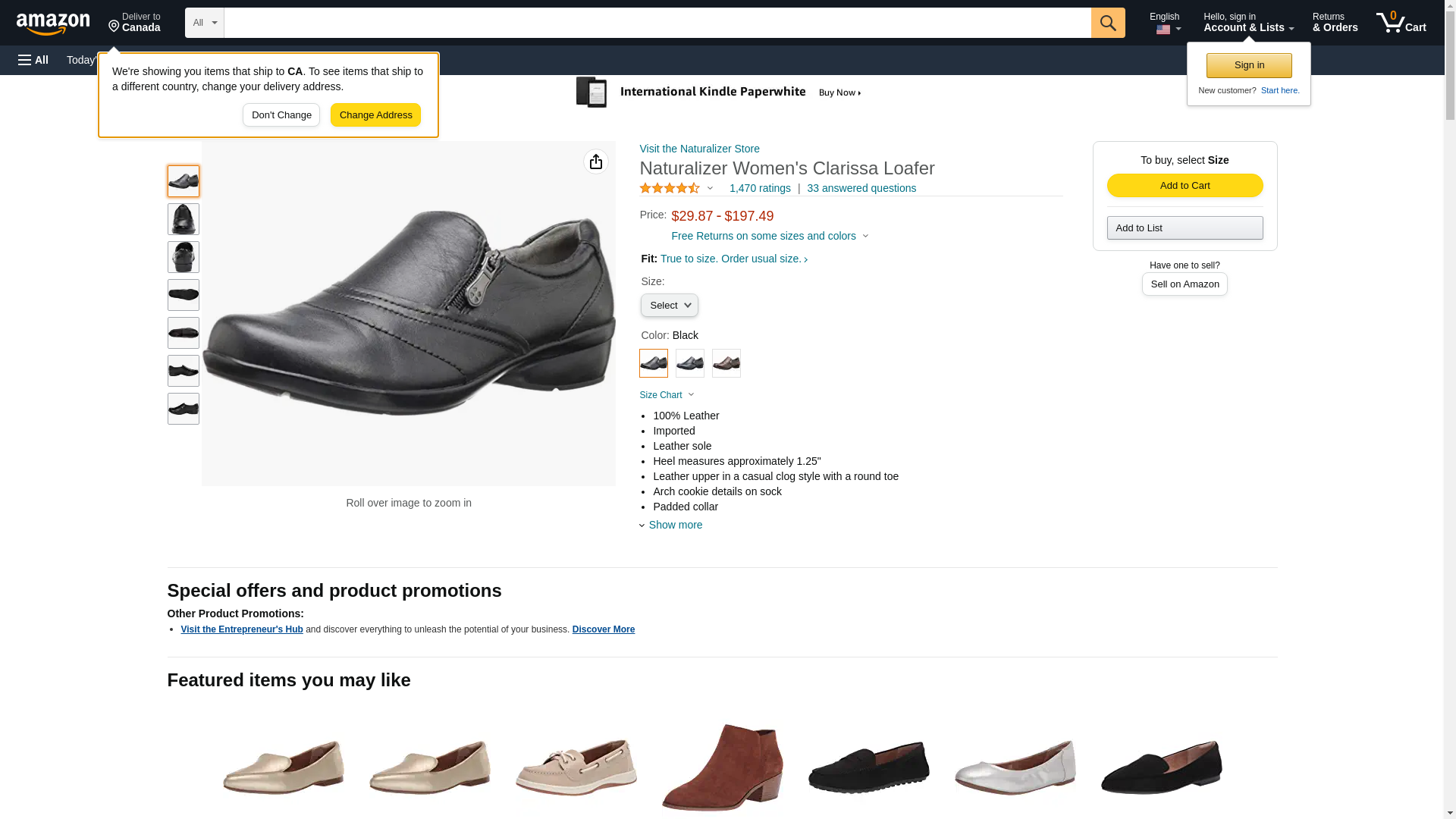
Task: Open the All hamburger menu
Action: click(33, 60)
